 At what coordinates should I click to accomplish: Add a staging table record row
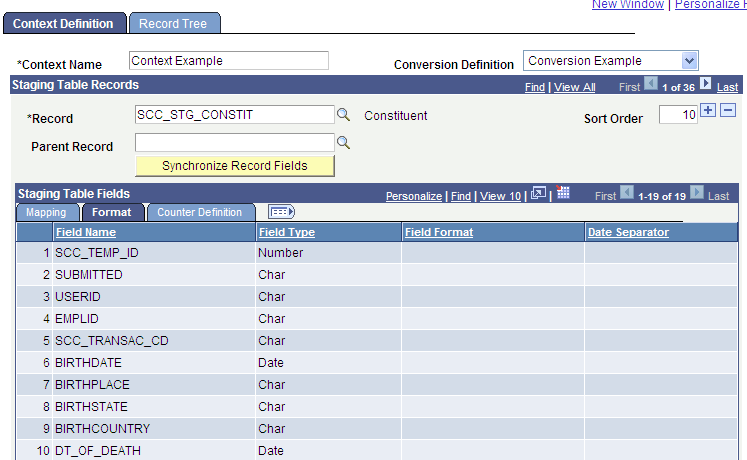click(708, 110)
